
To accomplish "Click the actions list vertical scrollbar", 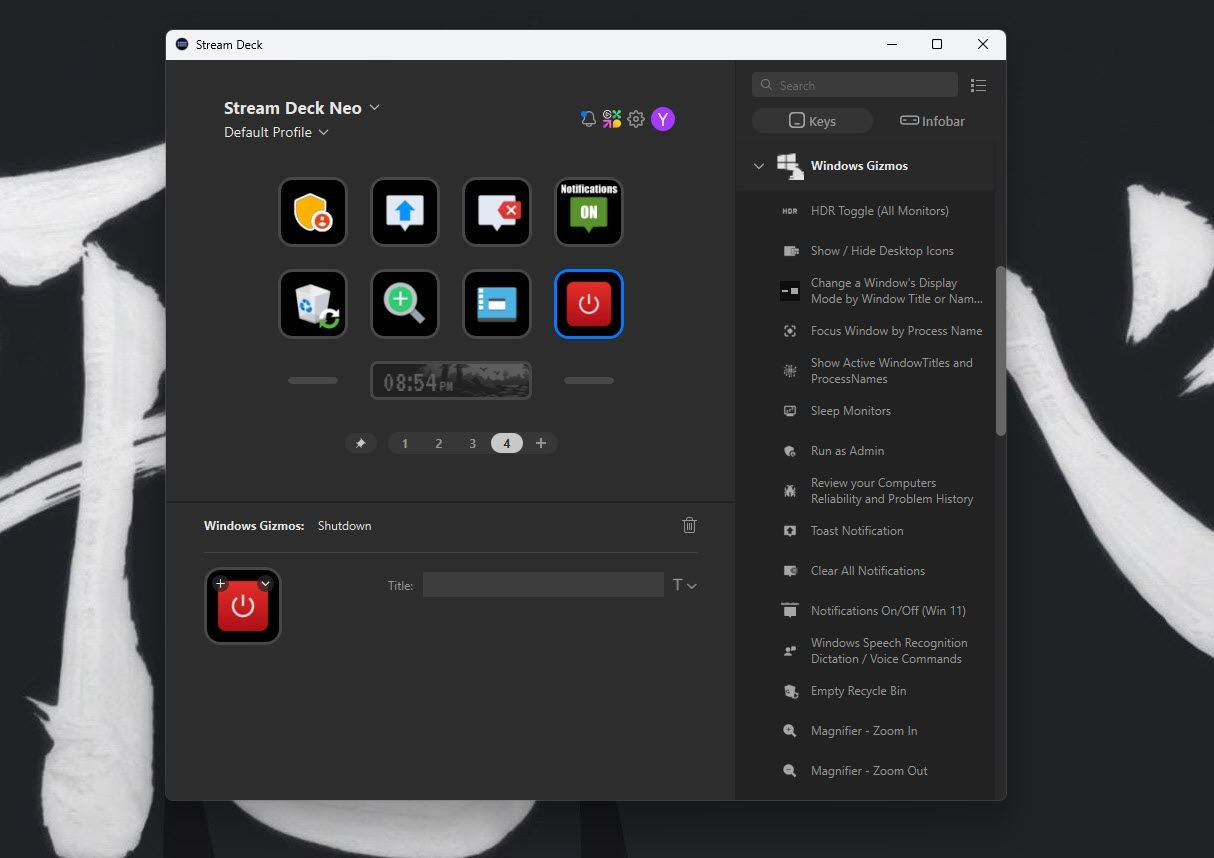I will click(1001, 350).
